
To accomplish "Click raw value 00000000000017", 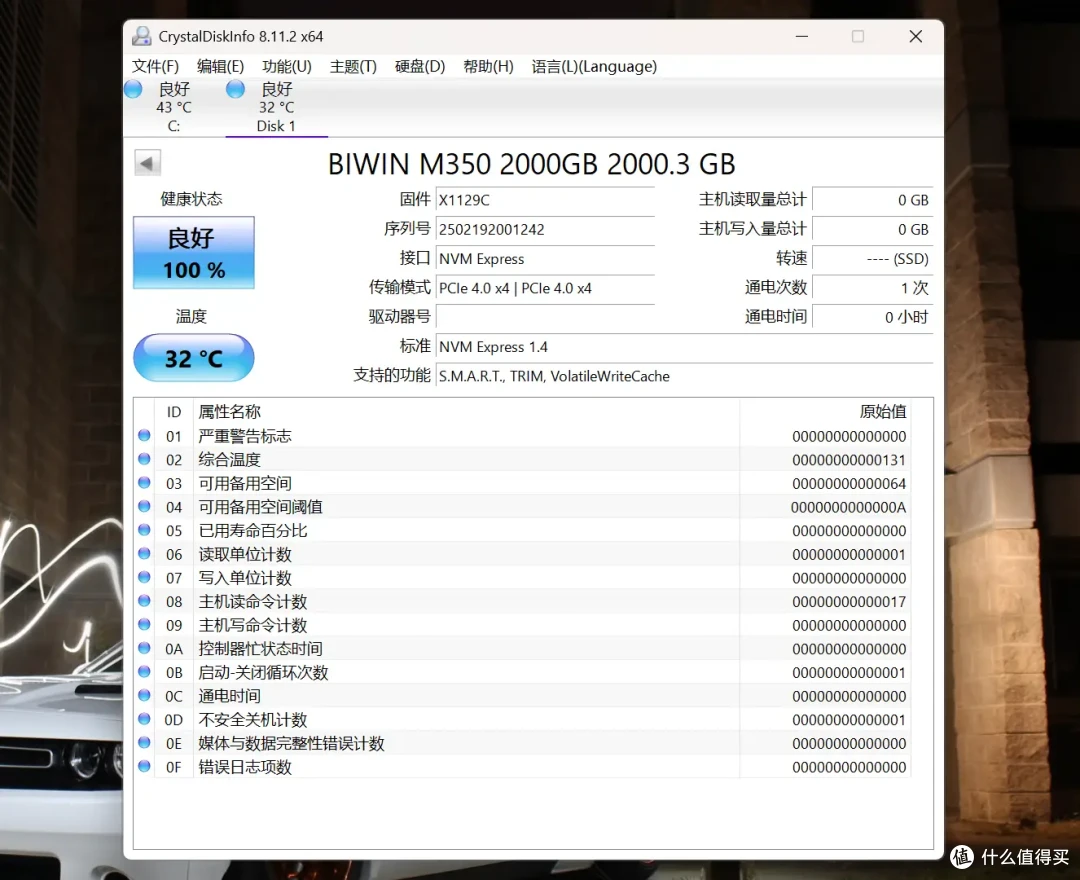I will pyautogui.click(x=849, y=602).
